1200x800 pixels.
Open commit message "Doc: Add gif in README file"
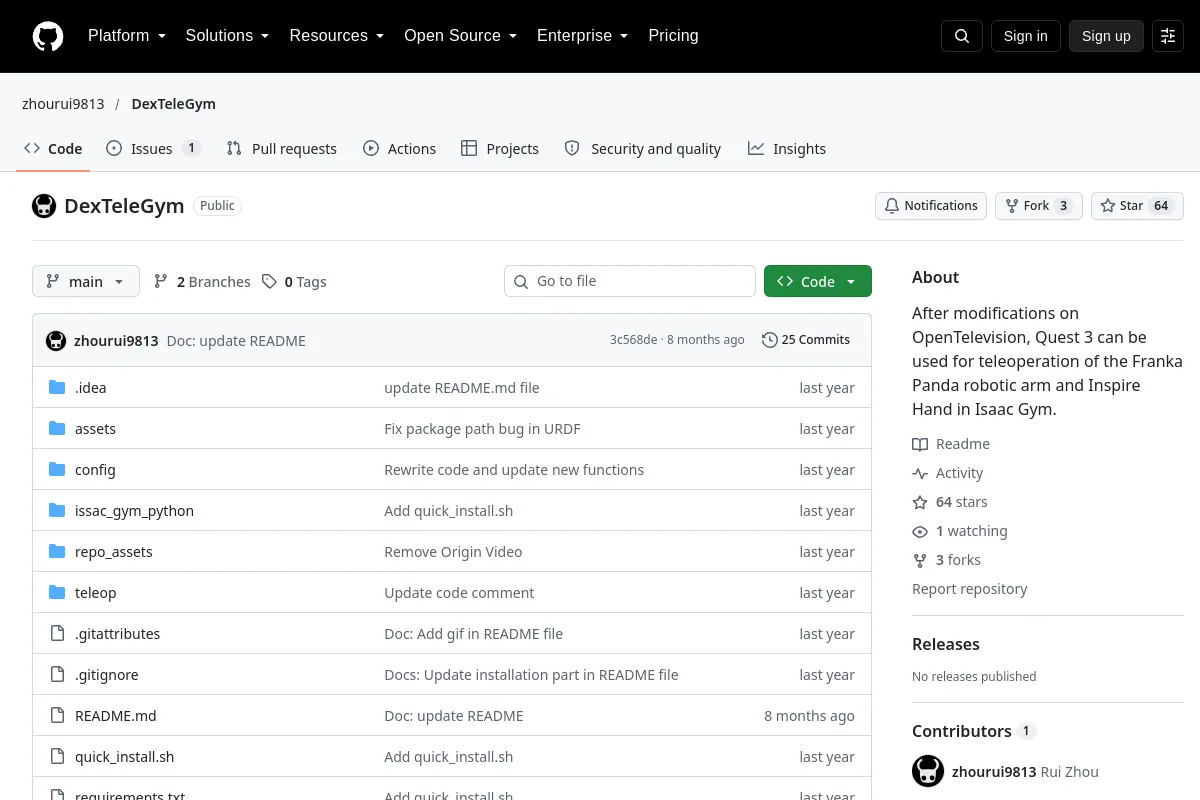pos(473,634)
